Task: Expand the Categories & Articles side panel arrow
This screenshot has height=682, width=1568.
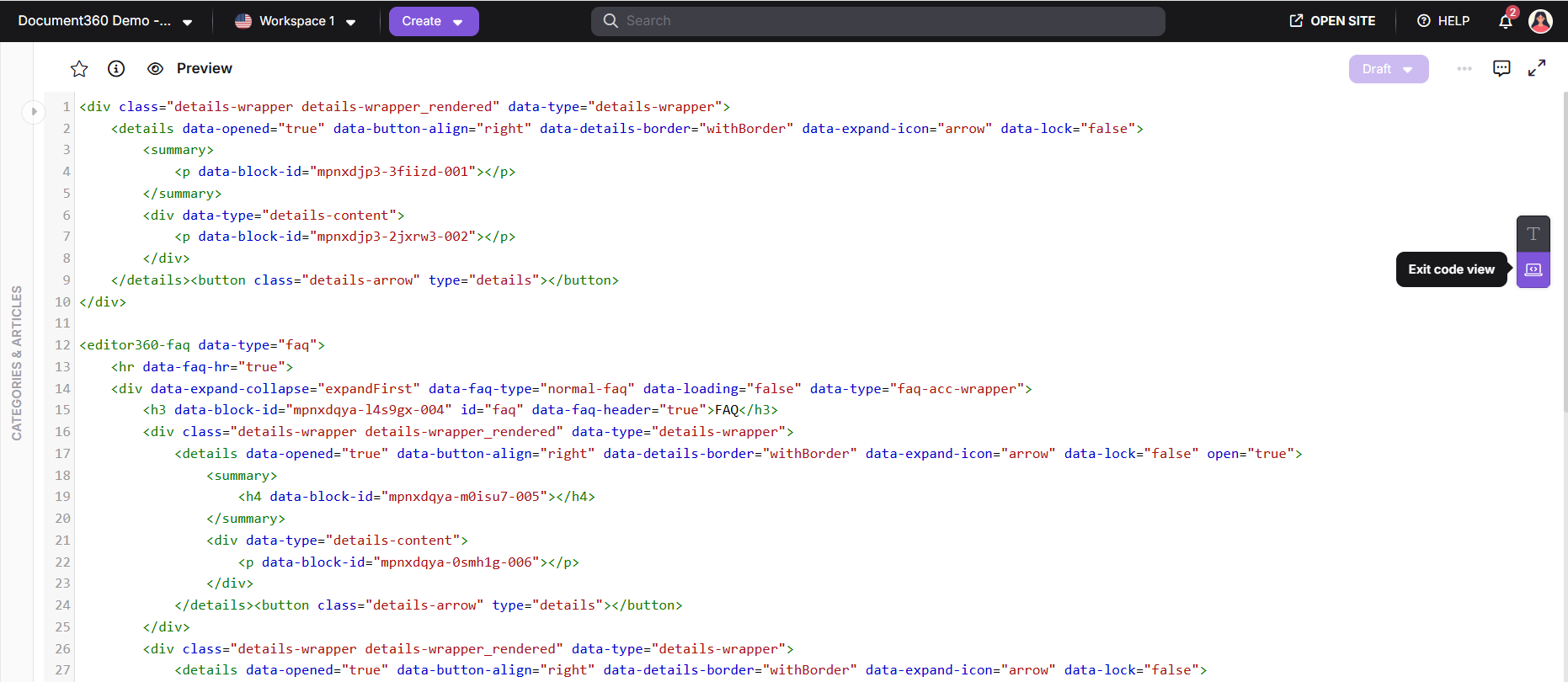Action: (34, 111)
